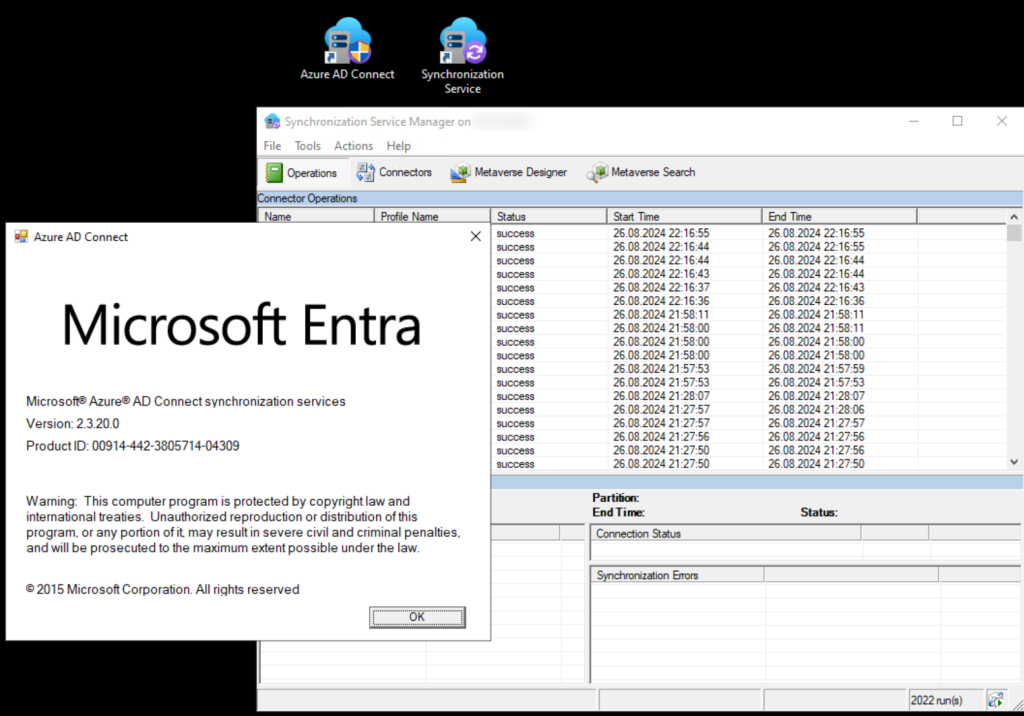Open the File menu
The width and height of the screenshot is (1024, 716).
272,146
